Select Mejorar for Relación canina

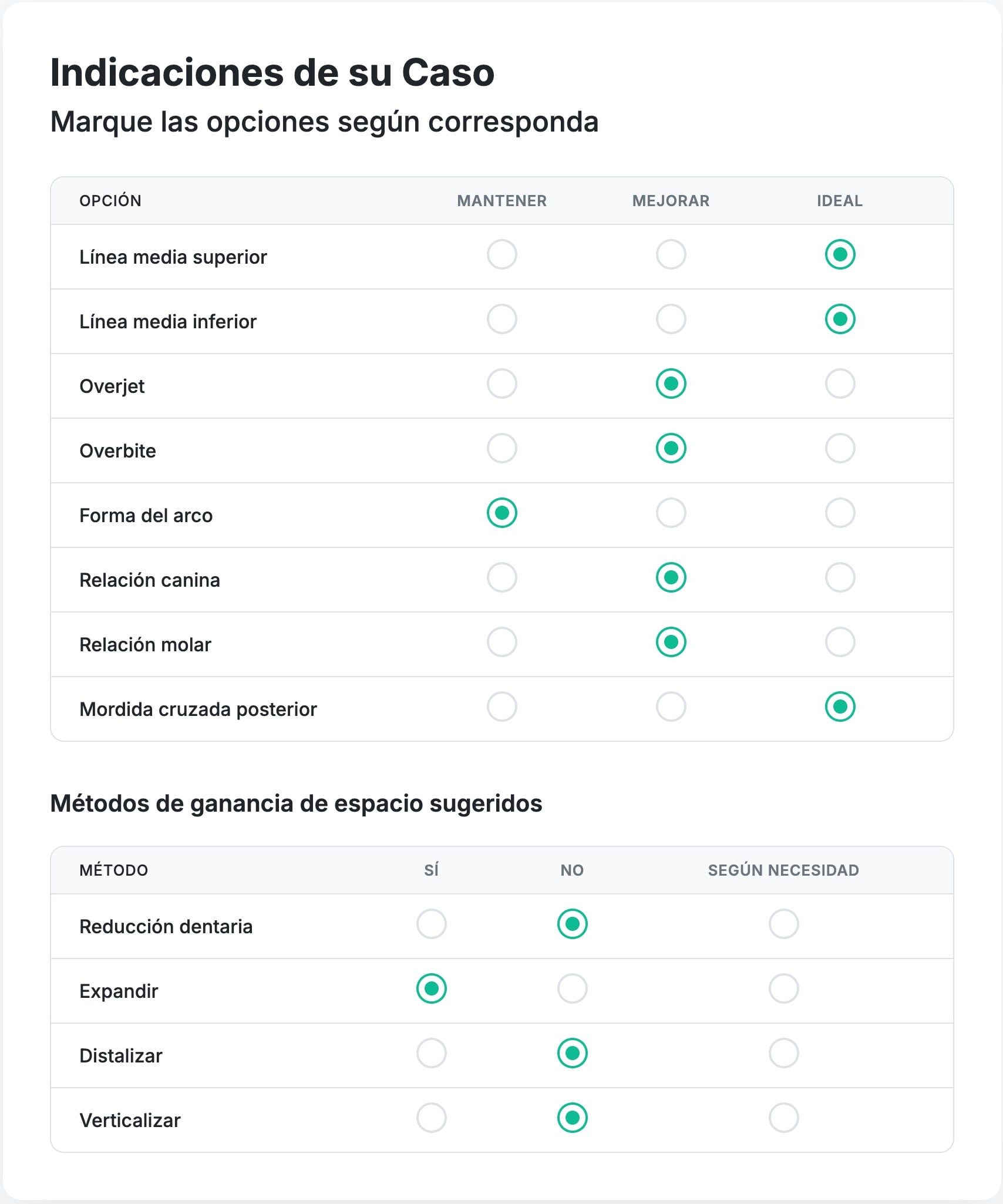point(671,578)
